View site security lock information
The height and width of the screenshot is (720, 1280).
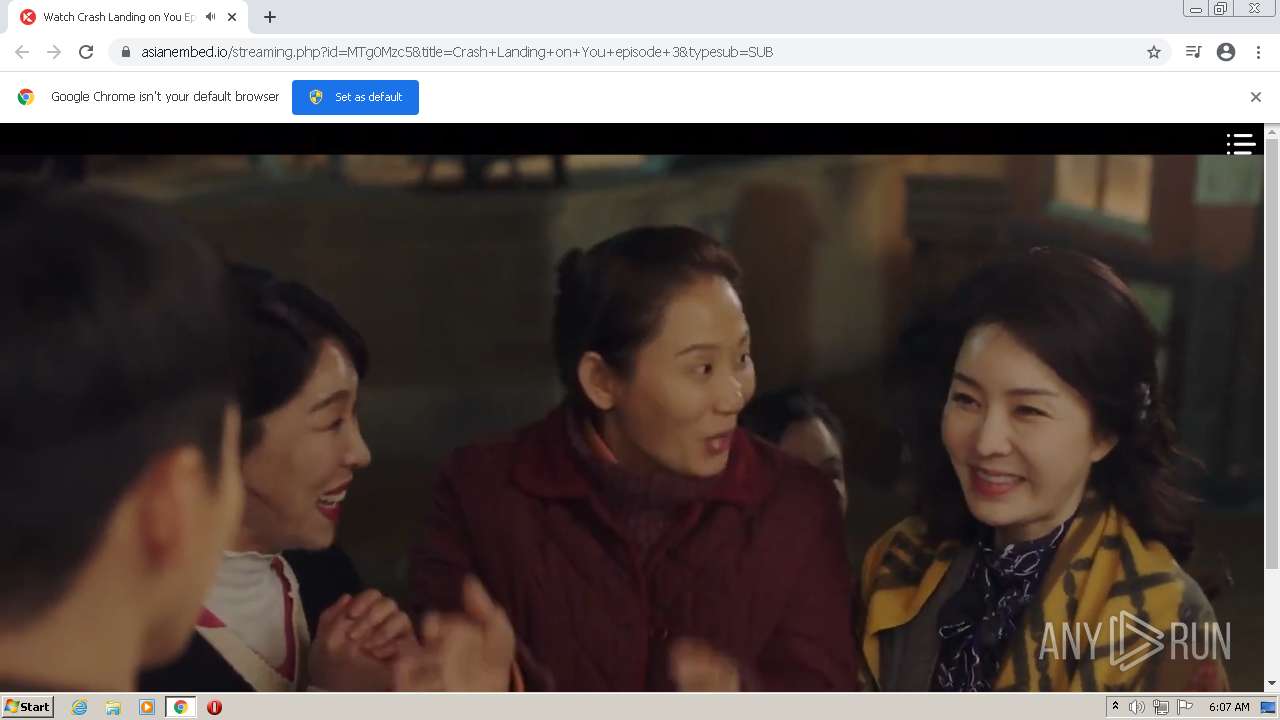(126, 52)
